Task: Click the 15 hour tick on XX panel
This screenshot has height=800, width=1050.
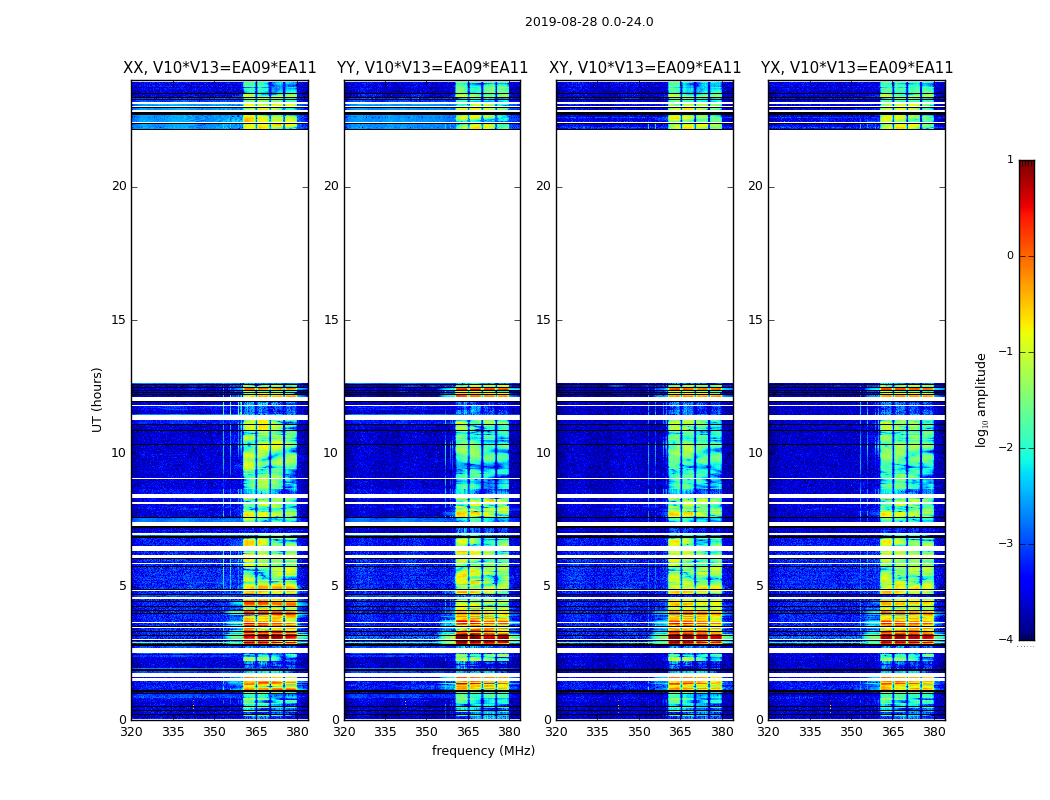Action: click(119, 320)
